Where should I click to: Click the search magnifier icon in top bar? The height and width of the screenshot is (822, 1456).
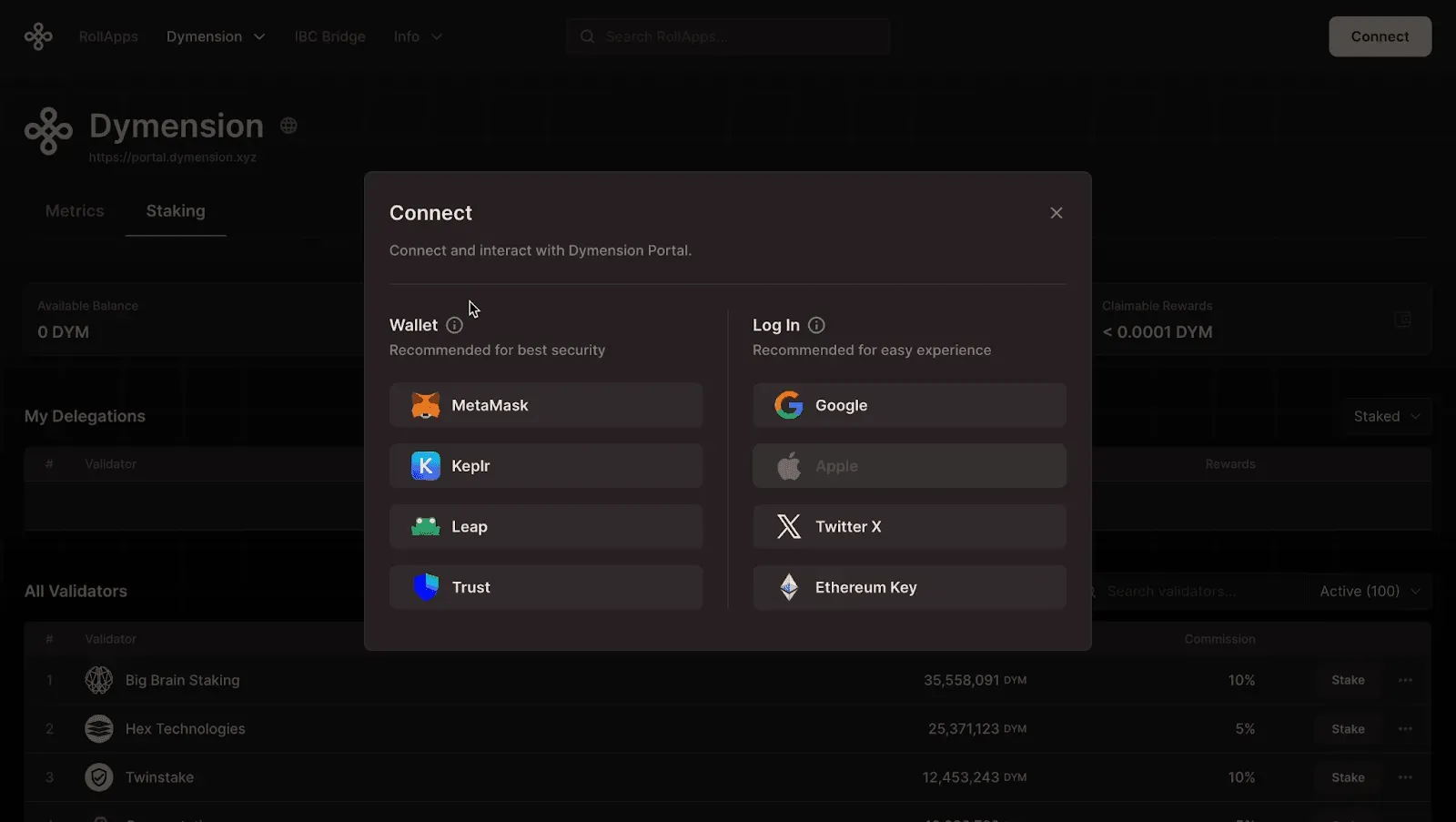click(x=587, y=36)
